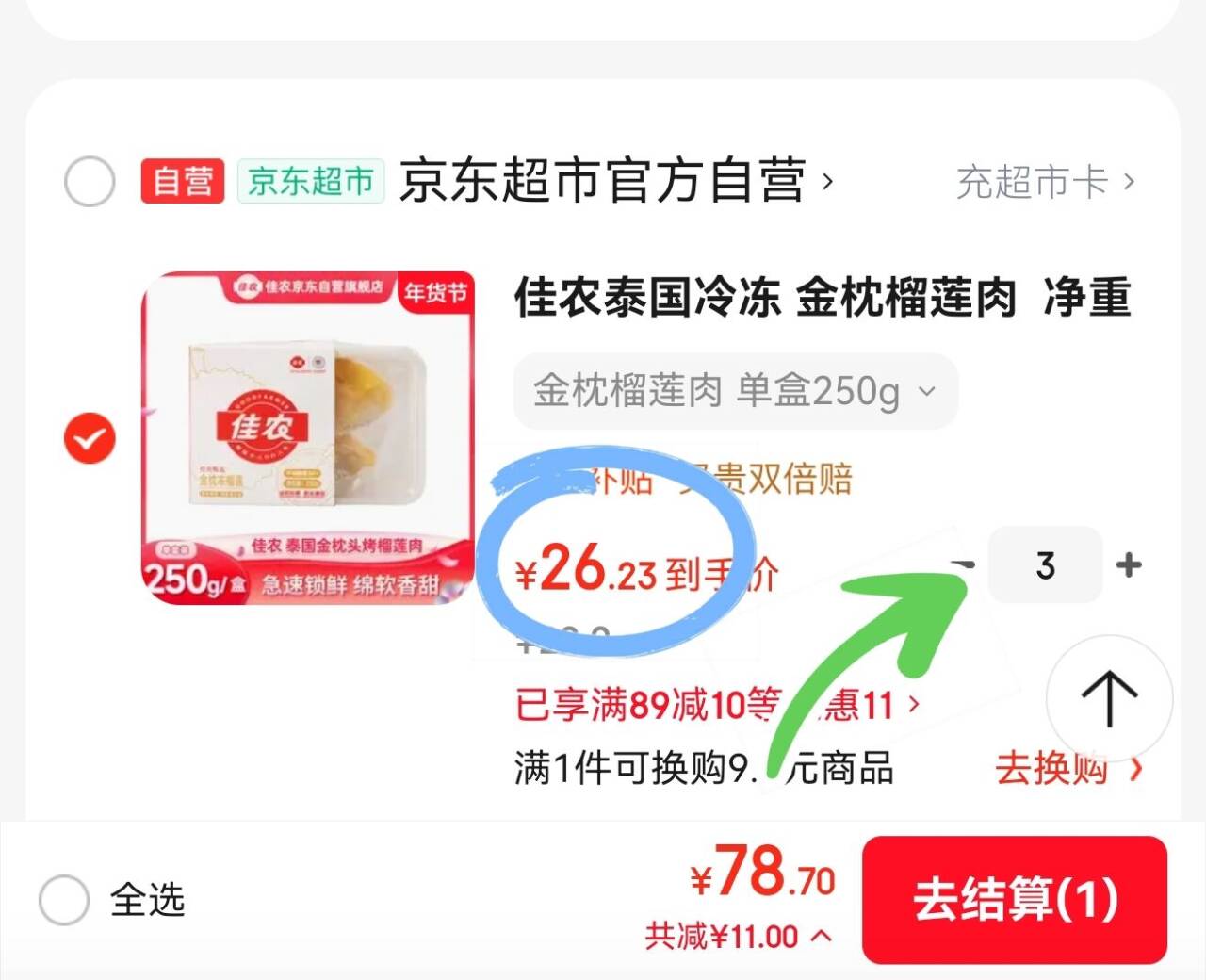The image size is (1206, 980).
Task: Tap the scroll-to-top arrow button
Action: pos(1109,698)
